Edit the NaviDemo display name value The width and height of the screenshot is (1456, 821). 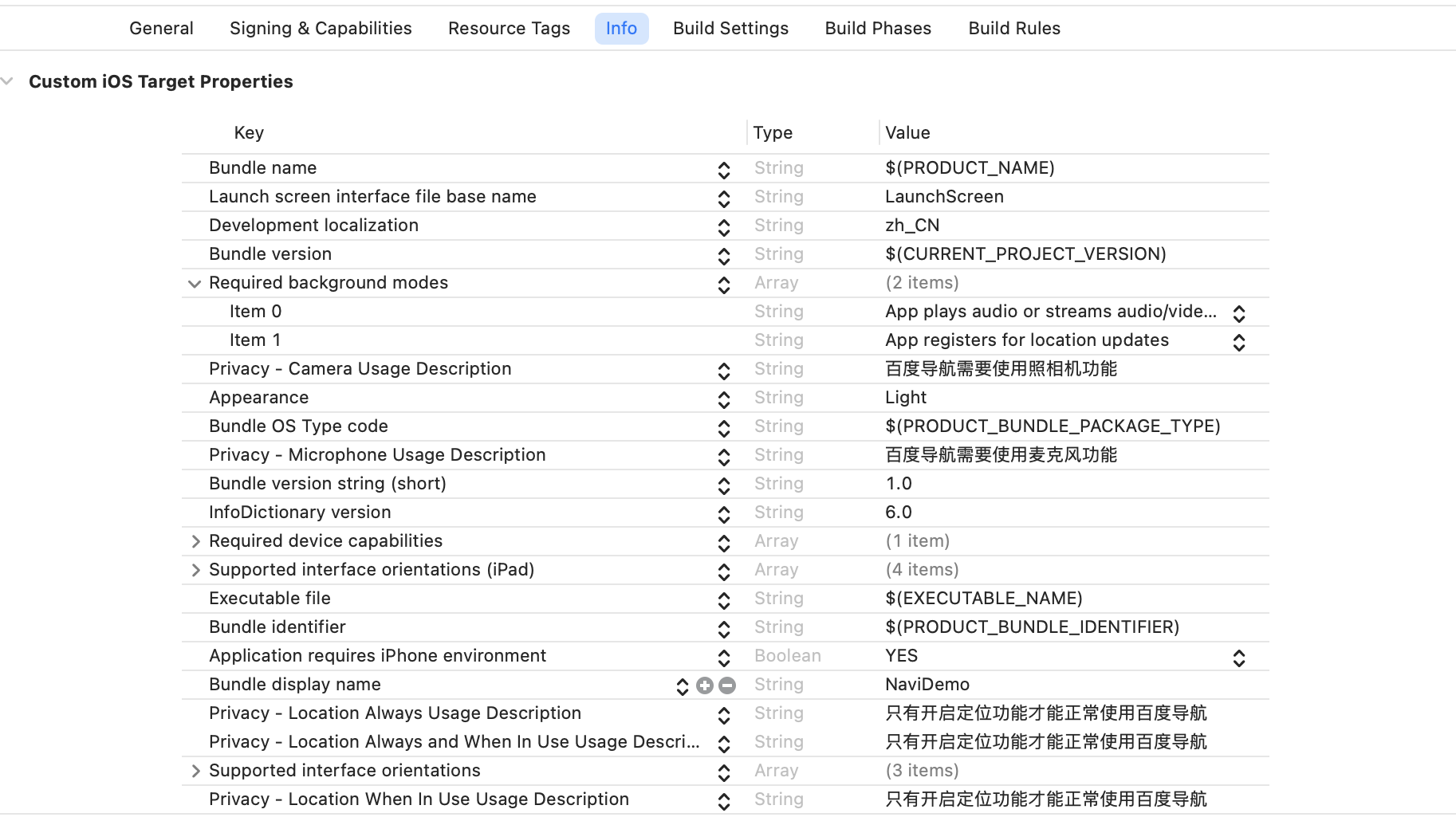[927, 685]
